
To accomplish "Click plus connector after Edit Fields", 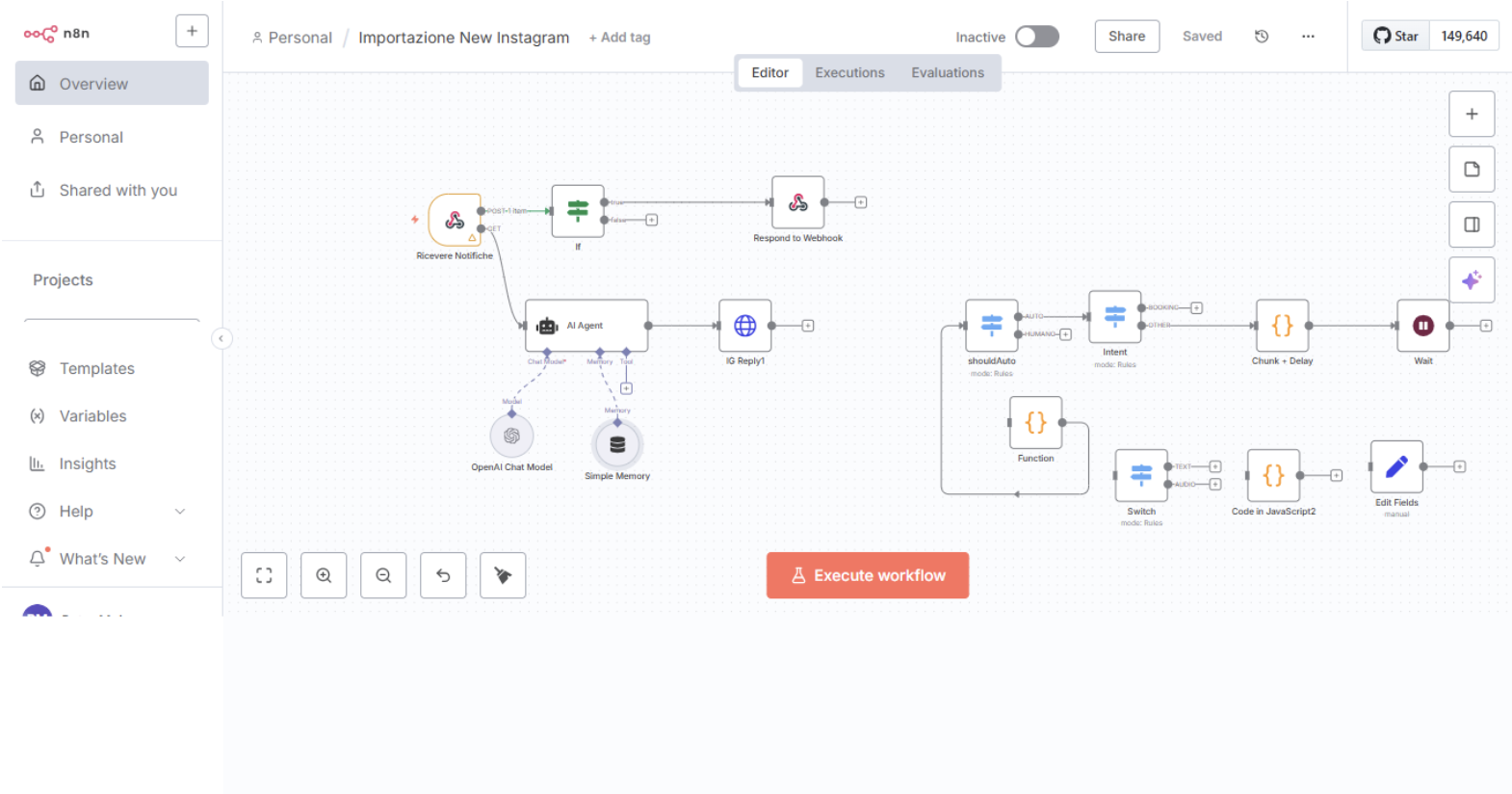I will [1460, 466].
